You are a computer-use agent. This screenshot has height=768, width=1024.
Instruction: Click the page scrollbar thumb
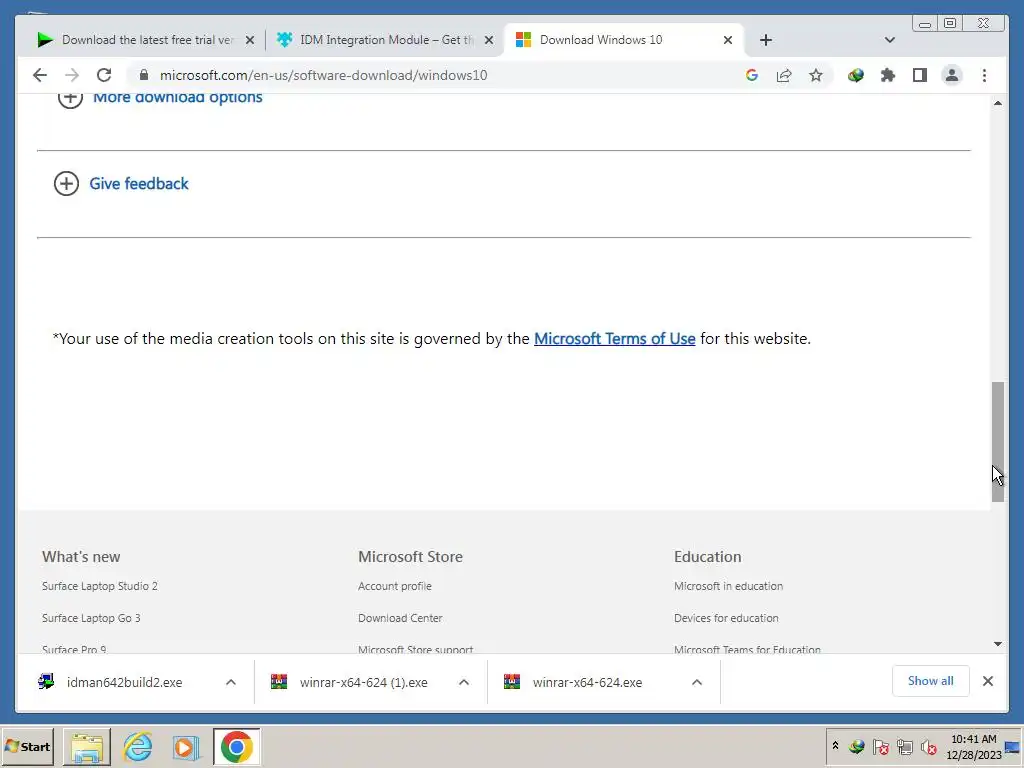pos(997,441)
